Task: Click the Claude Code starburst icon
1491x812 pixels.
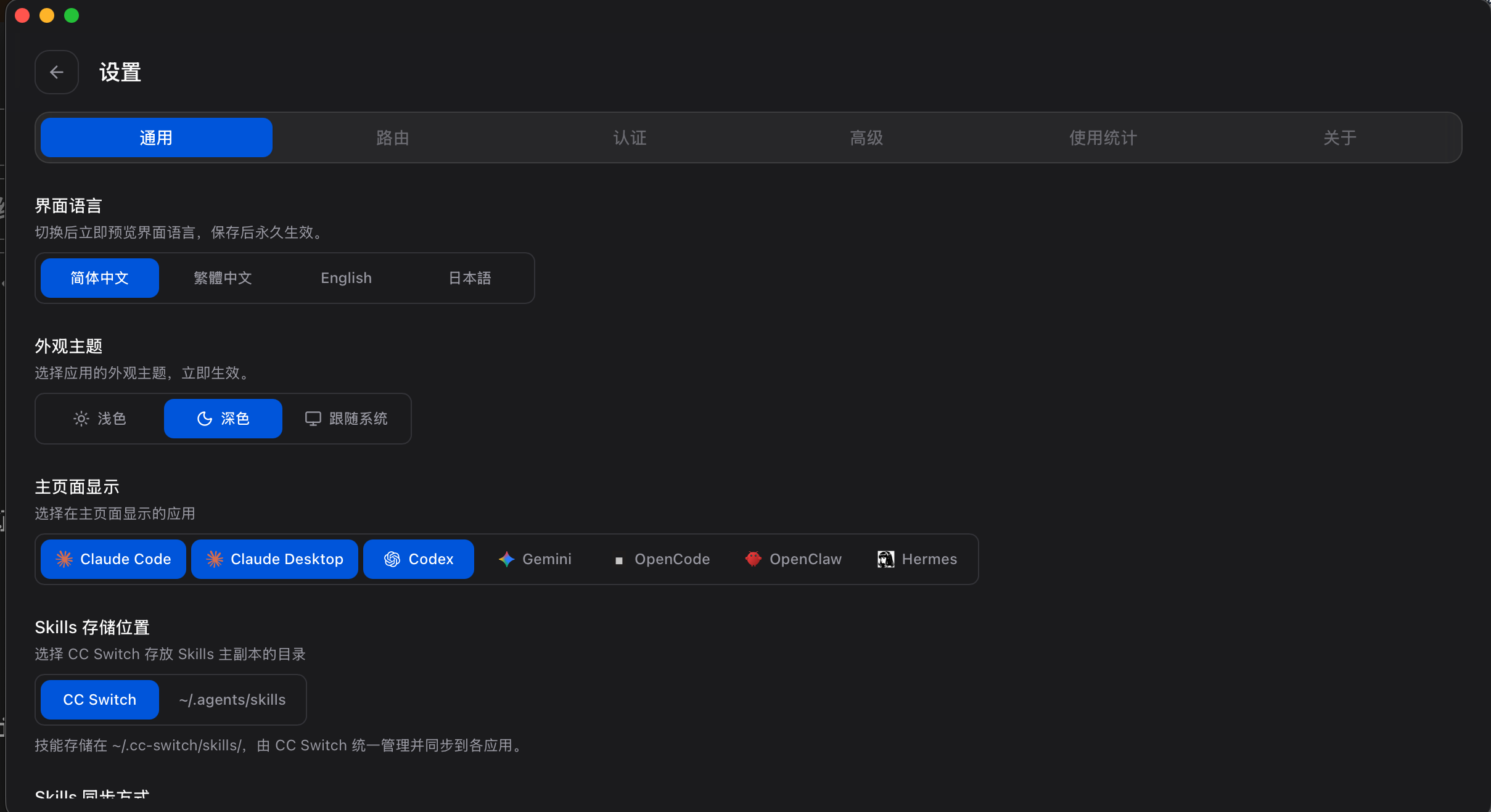Action: coord(65,559)
